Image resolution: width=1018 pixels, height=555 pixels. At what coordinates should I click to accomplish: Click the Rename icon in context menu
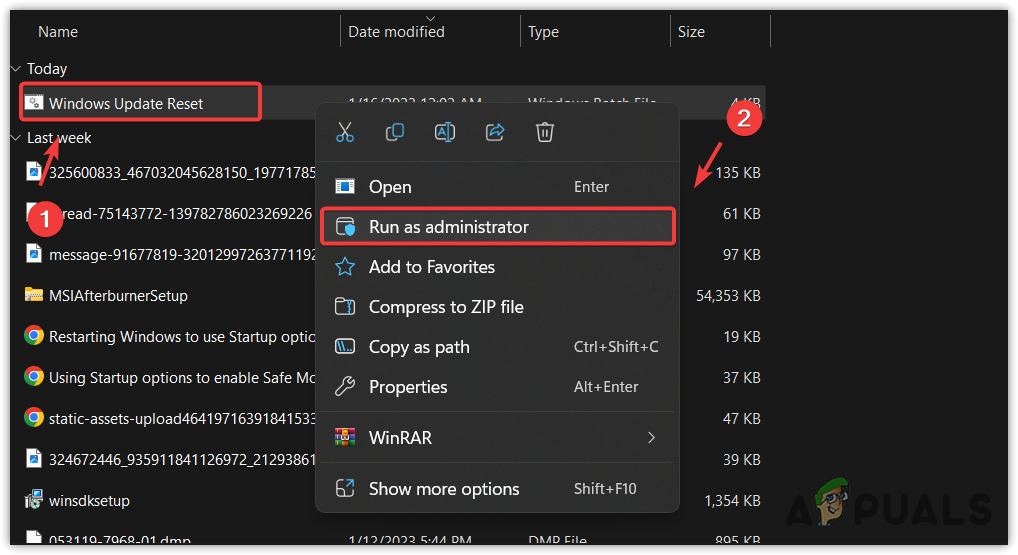(x=445, y=132)
